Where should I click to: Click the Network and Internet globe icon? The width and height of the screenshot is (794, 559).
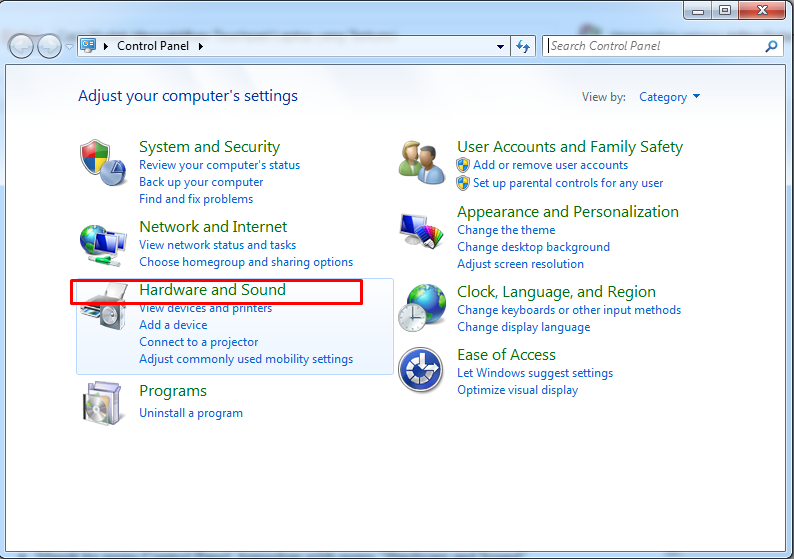[103, 245]
